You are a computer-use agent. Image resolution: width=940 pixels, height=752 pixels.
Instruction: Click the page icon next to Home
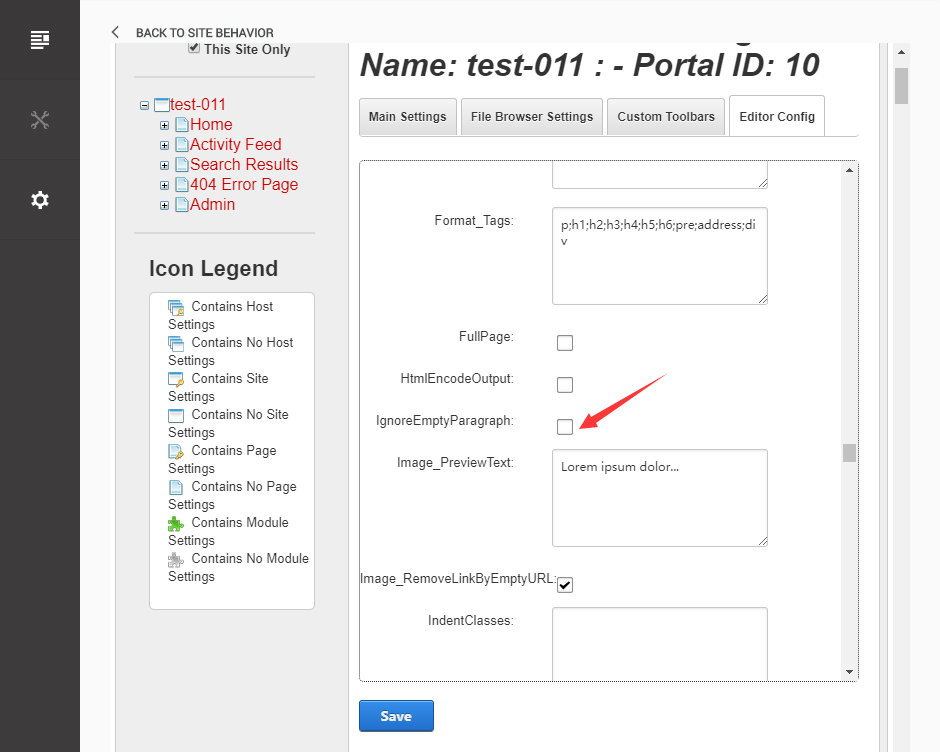click(181, 125)
